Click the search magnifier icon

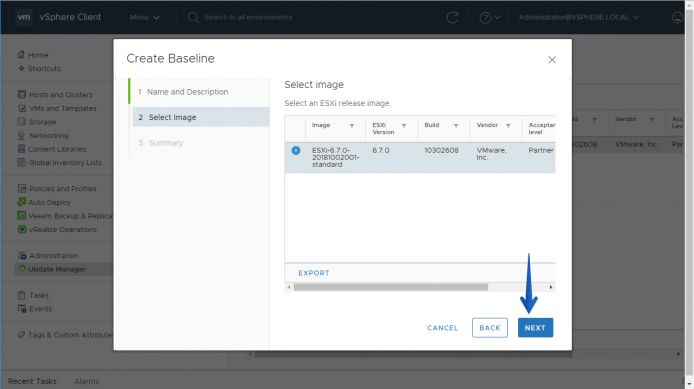tap(193, 18)
